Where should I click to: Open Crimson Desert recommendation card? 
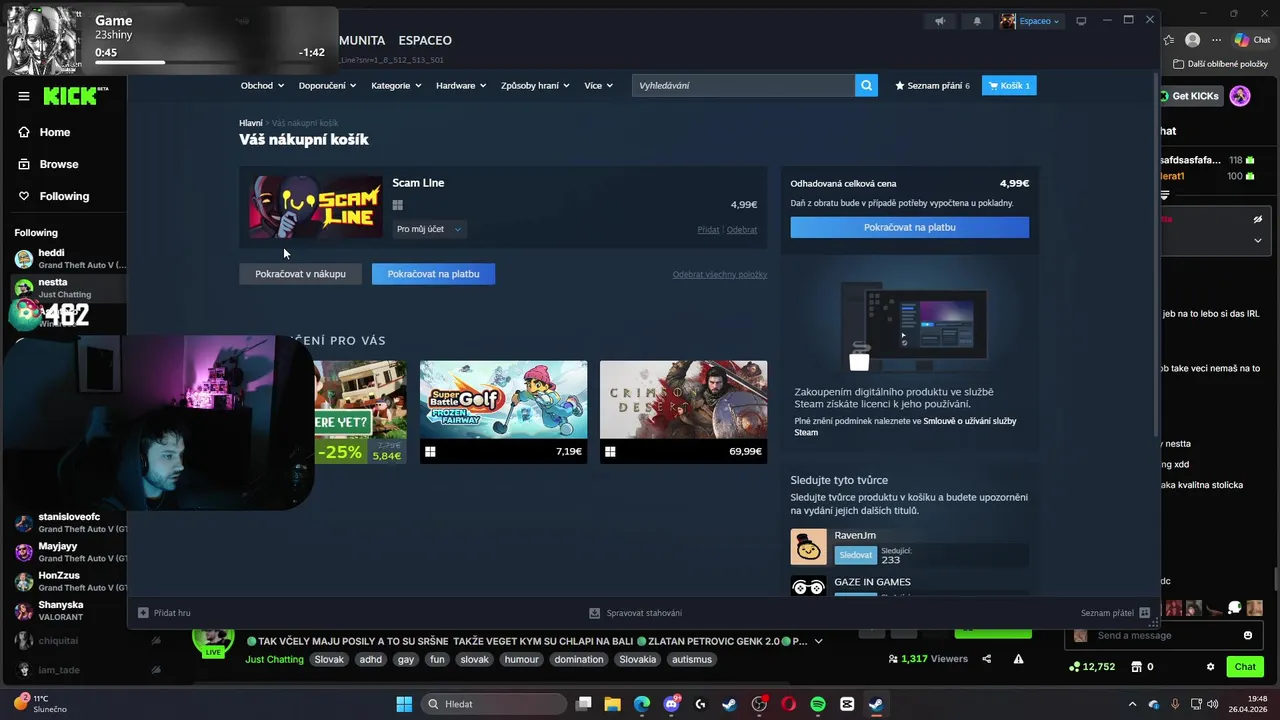click(x=684, y=412)
